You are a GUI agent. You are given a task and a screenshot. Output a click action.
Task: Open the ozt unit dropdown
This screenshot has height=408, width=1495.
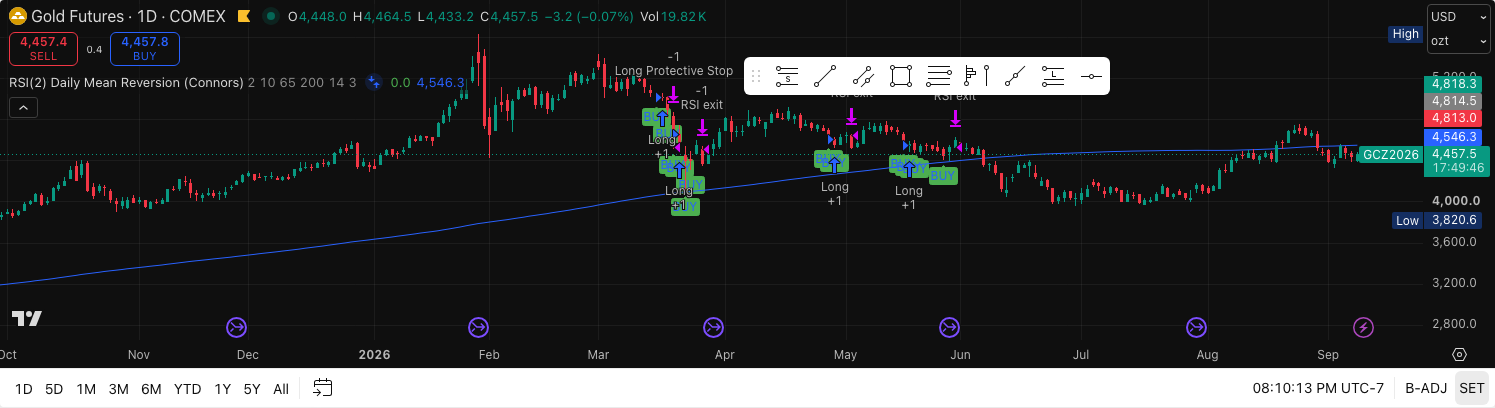(x=1458, y=41)
